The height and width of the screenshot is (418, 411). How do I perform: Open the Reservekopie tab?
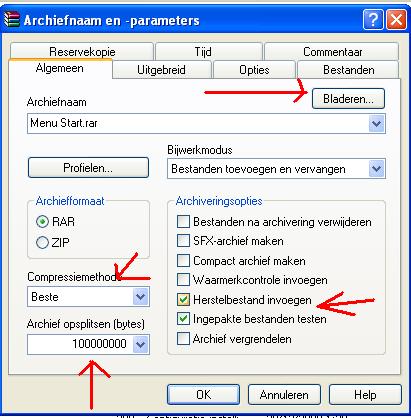point(82,51)
